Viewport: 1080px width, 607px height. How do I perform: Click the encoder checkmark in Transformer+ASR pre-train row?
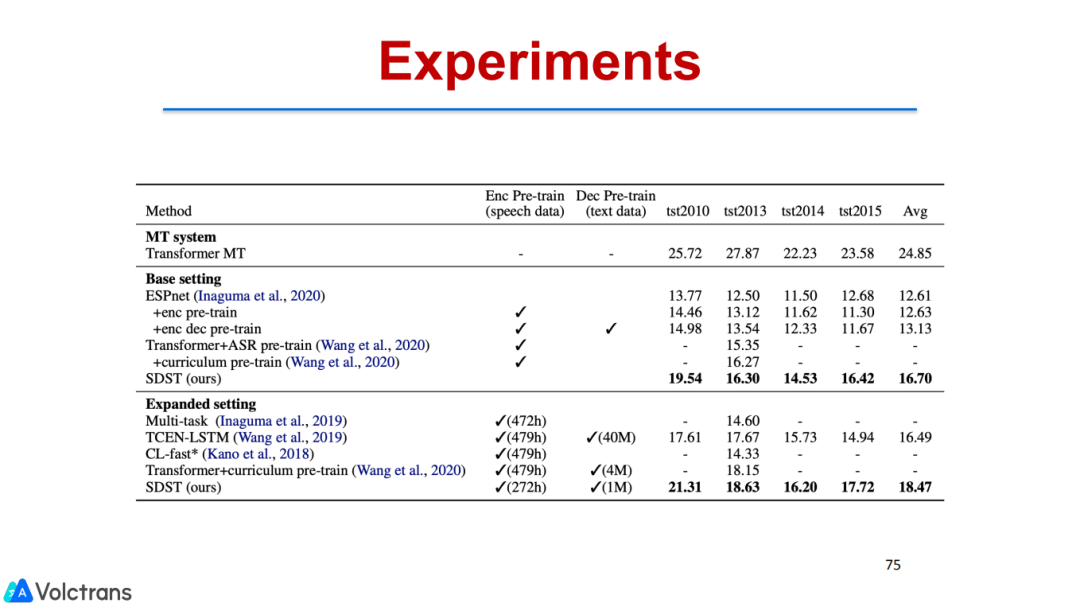pos(521,345)
